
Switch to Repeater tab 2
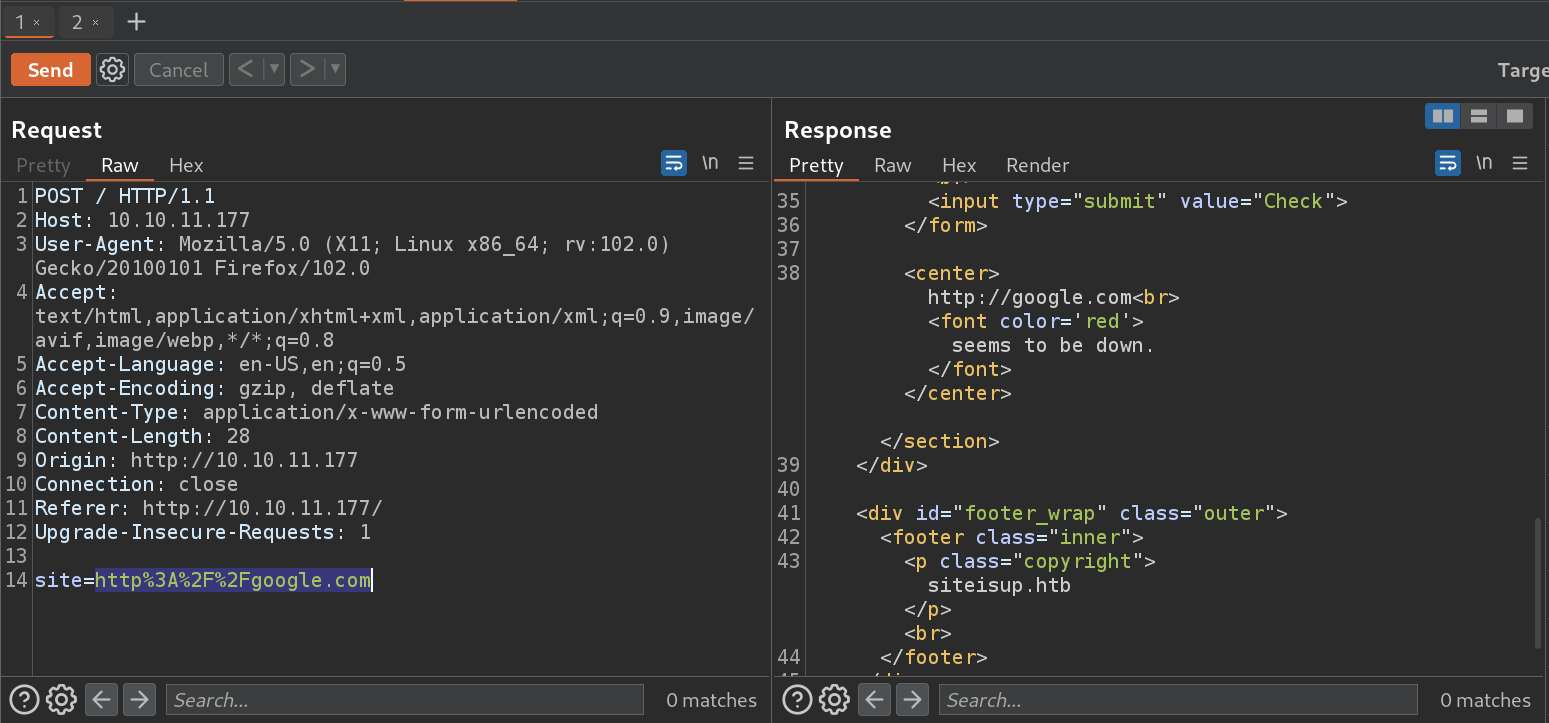tap(77, 21)
